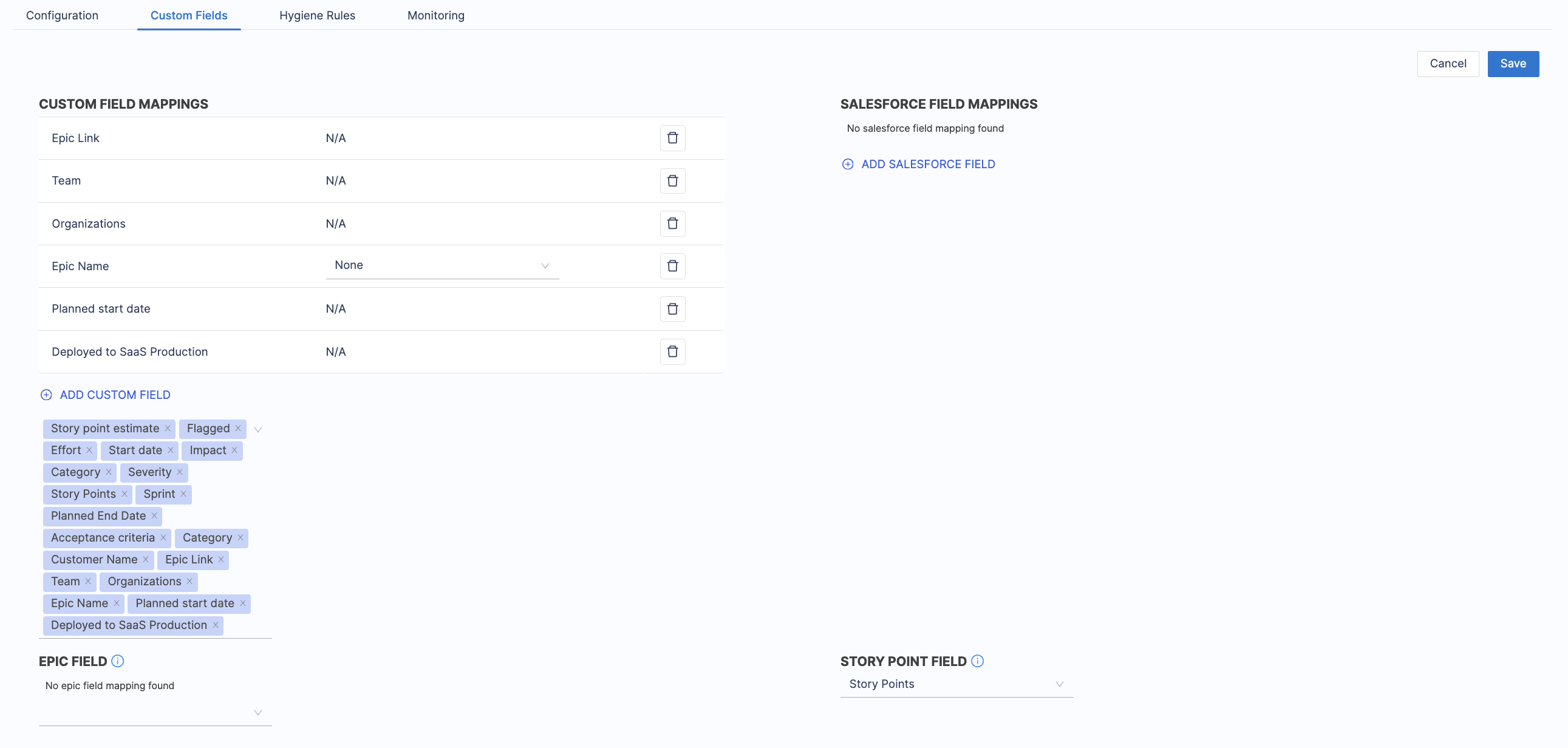Expand the Story Points dropdown

(x=956, y=684)
